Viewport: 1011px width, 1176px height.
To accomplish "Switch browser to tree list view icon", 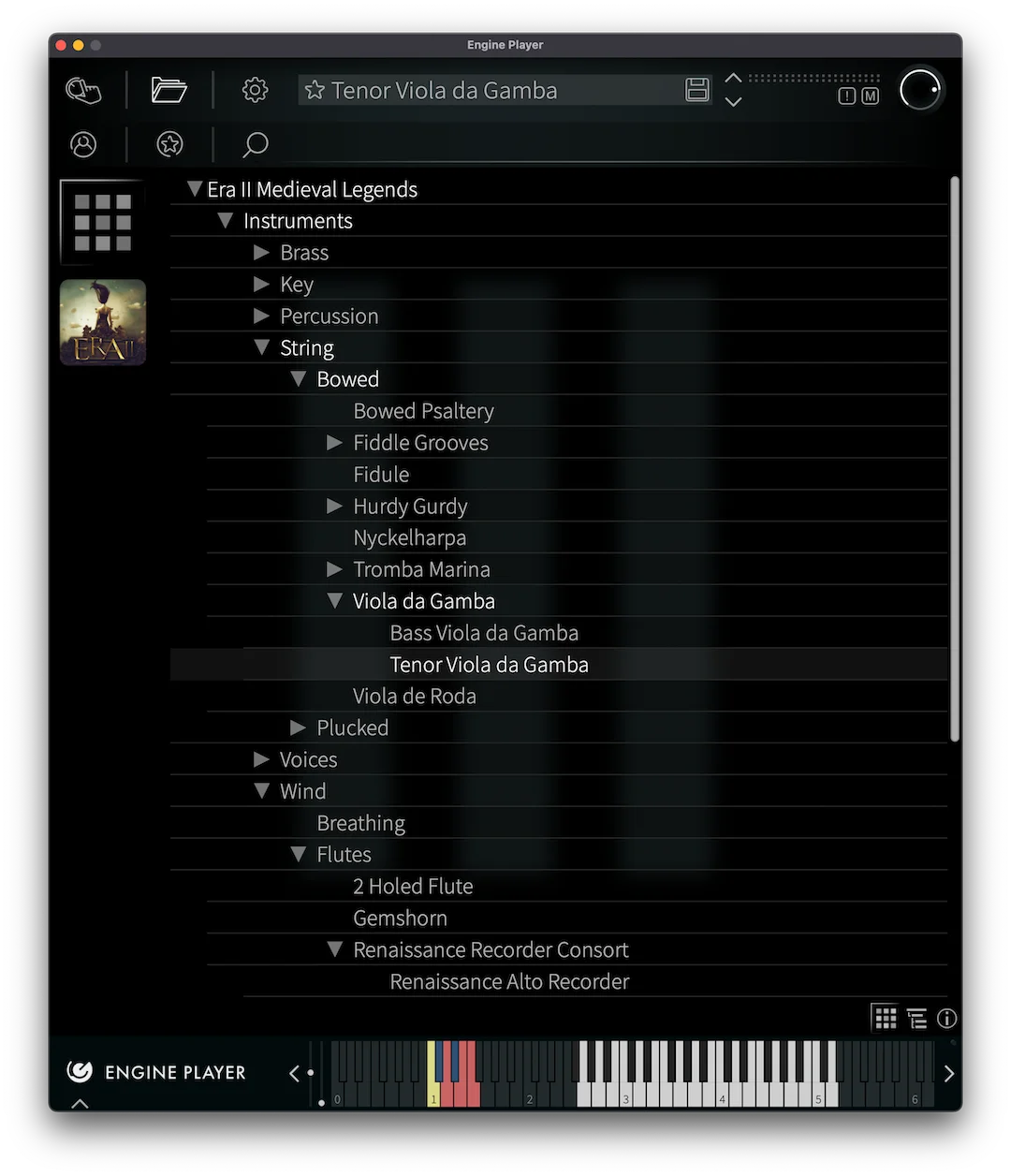I will point(917,1019).
